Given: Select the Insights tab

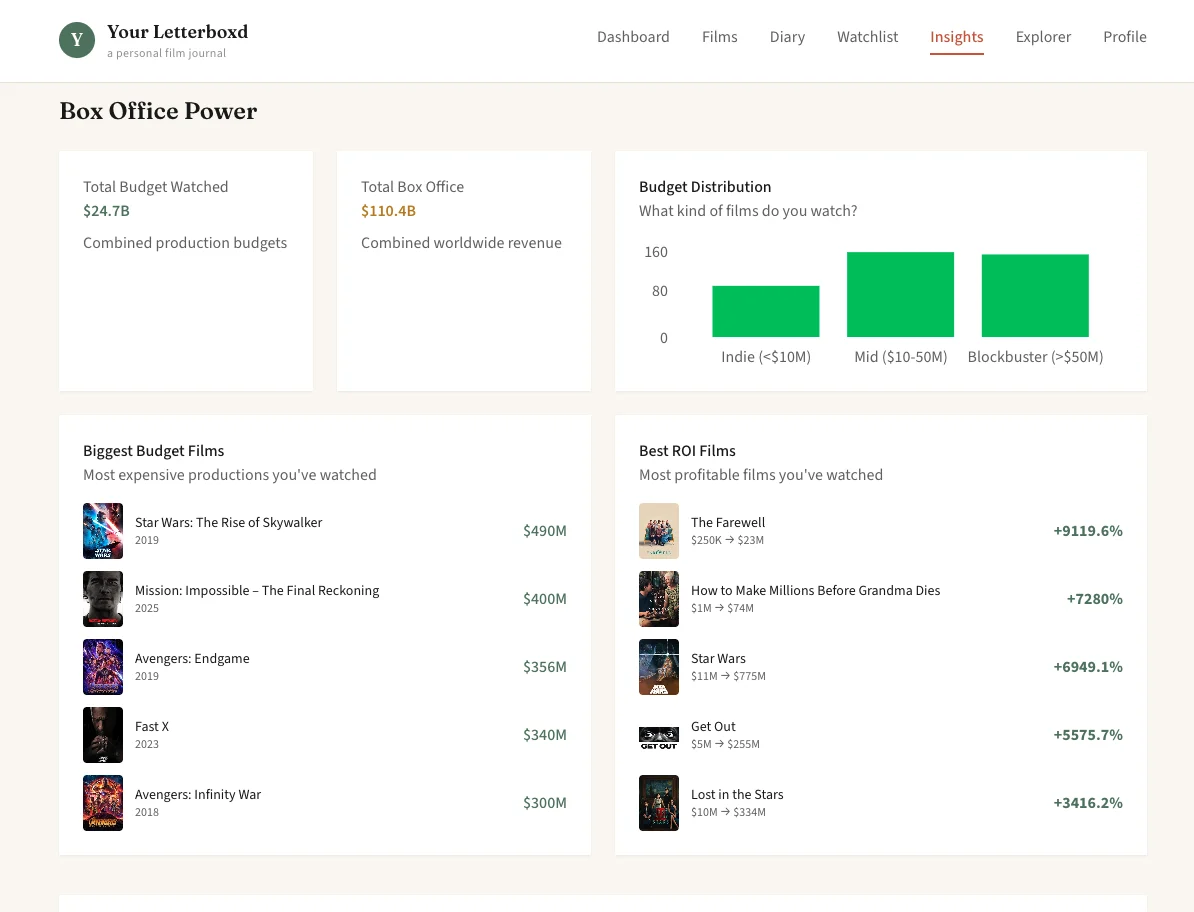Looking at the screenshot, I should 956,37.
